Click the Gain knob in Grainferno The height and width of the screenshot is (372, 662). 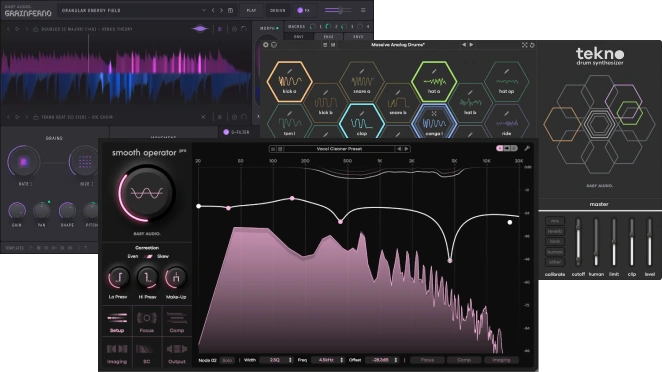17,210
